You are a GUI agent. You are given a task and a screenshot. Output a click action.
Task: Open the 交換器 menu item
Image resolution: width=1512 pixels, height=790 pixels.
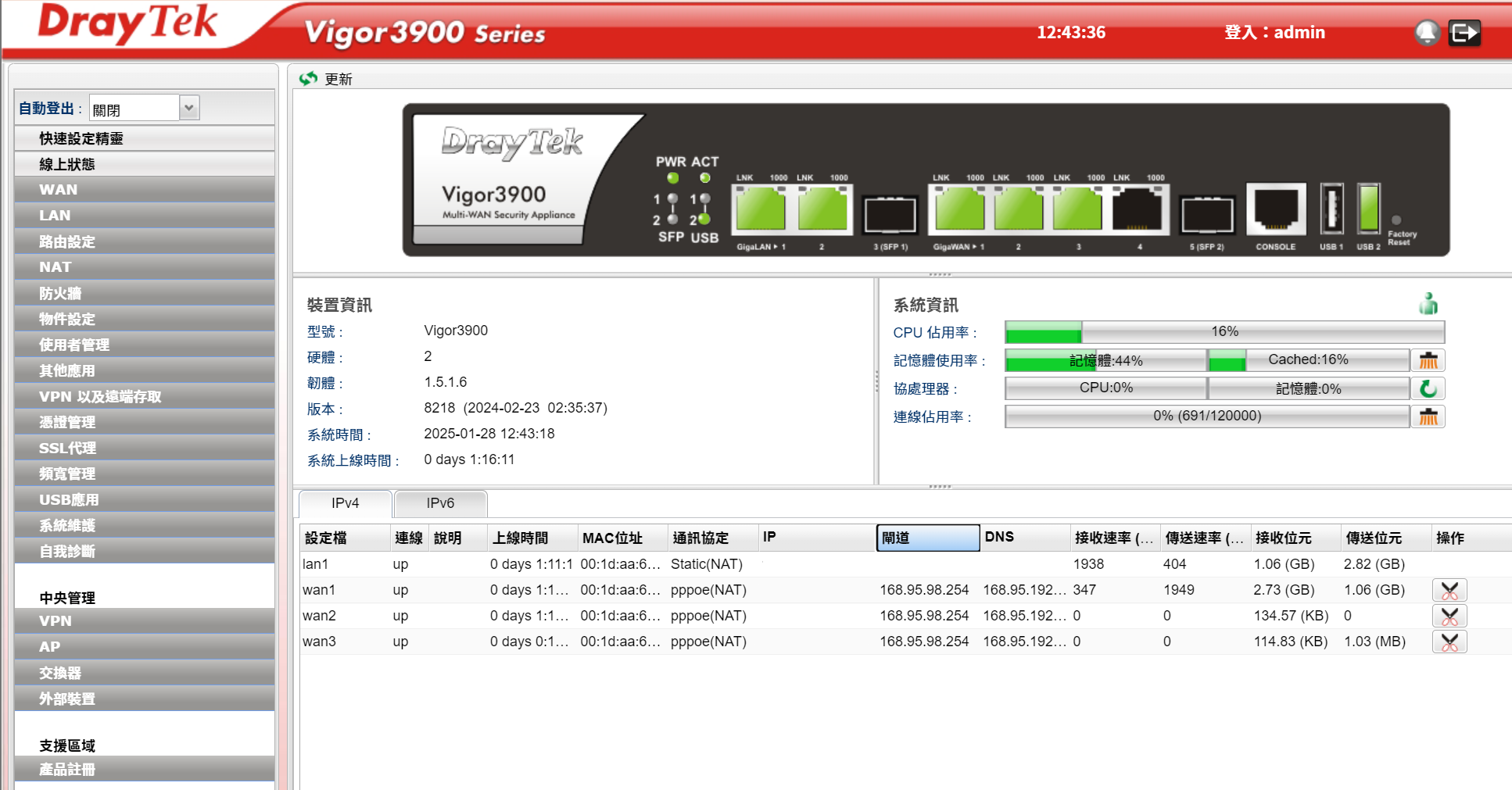coord(144,672)
